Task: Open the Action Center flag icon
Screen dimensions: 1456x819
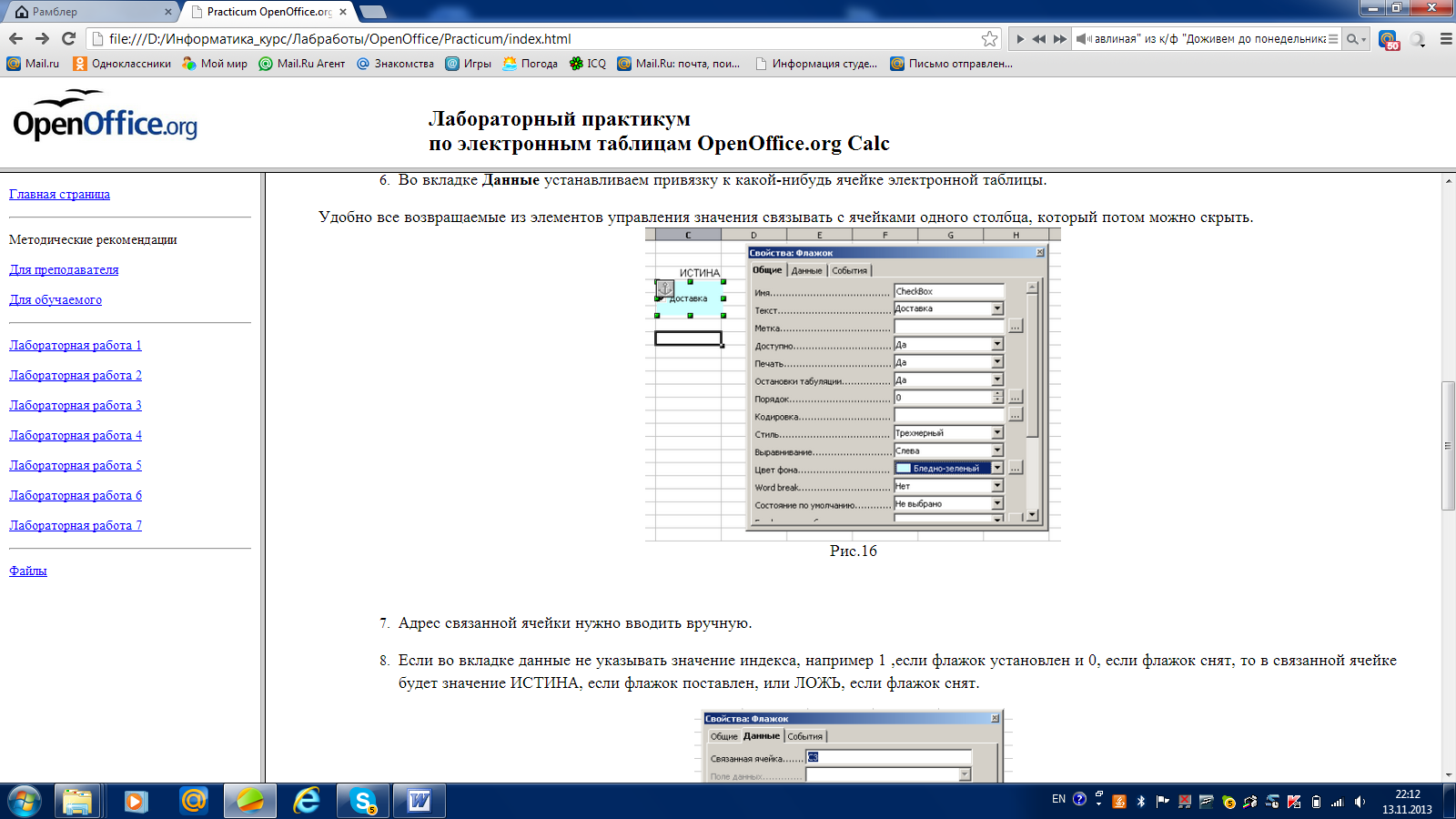Action: [x=1162, y=802]
